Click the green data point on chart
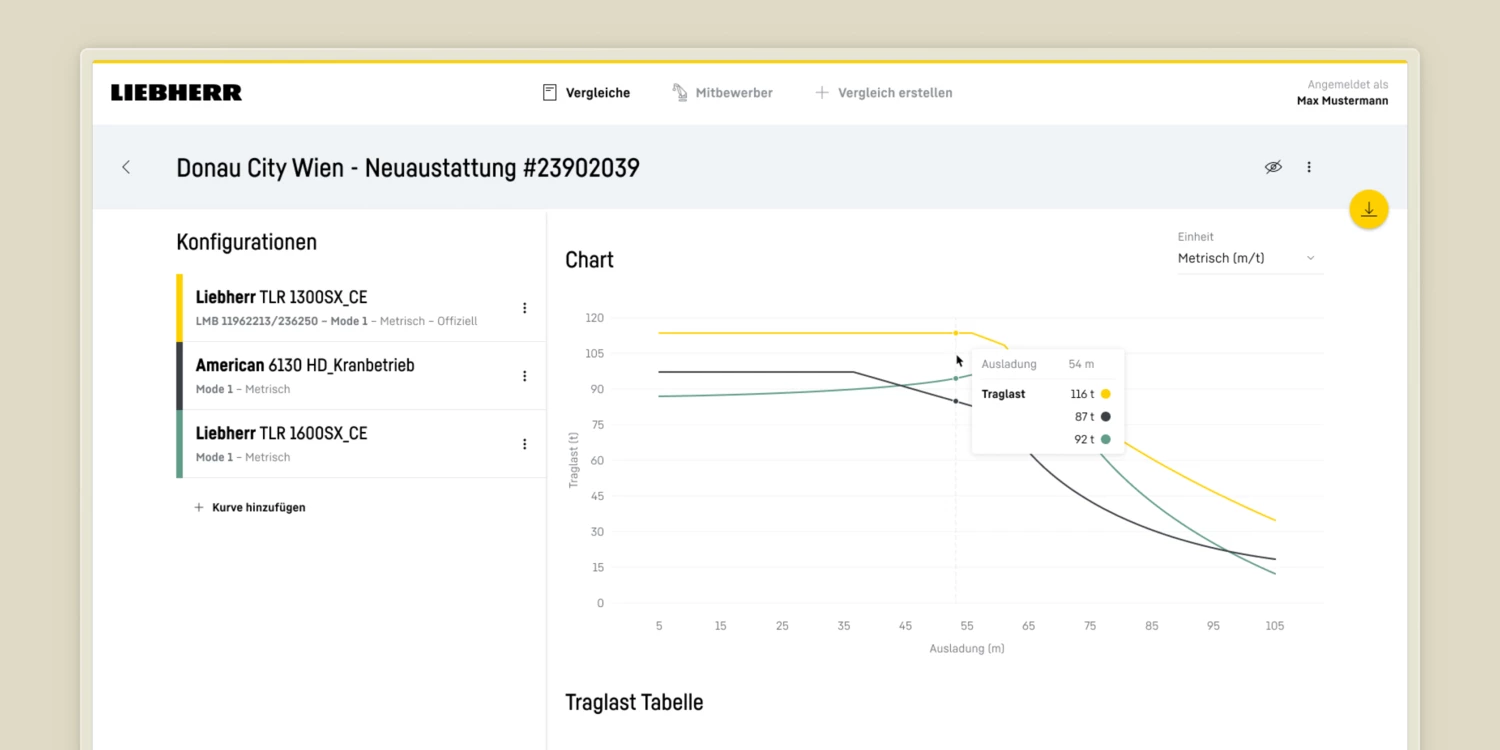This screenshot has width=1500, height=750. point(955,378)
